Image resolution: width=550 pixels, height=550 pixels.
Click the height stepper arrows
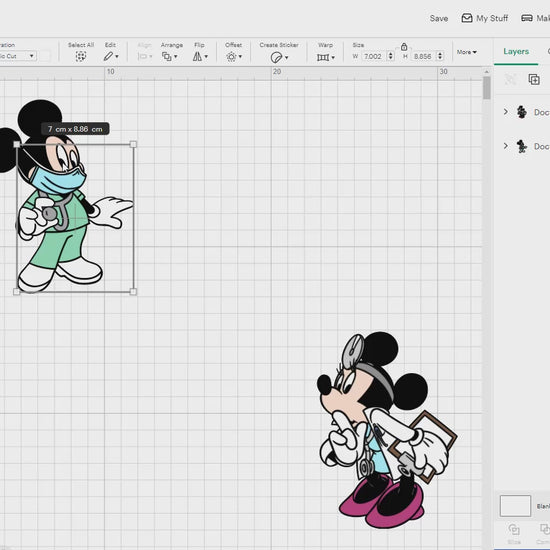click(440, 56)
